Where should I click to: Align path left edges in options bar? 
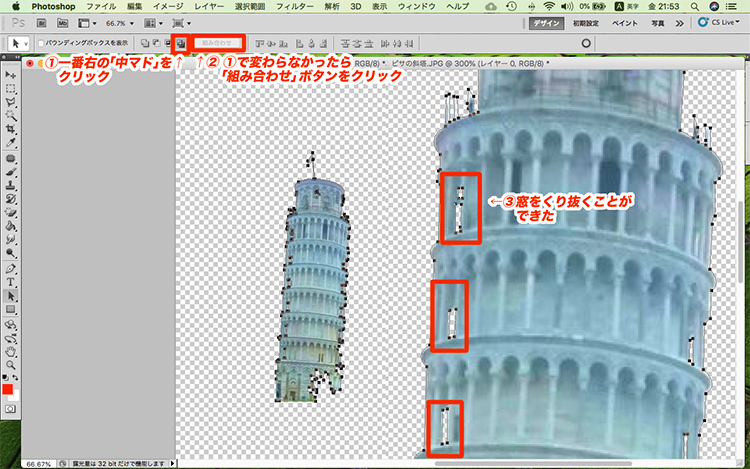[299, 44]
